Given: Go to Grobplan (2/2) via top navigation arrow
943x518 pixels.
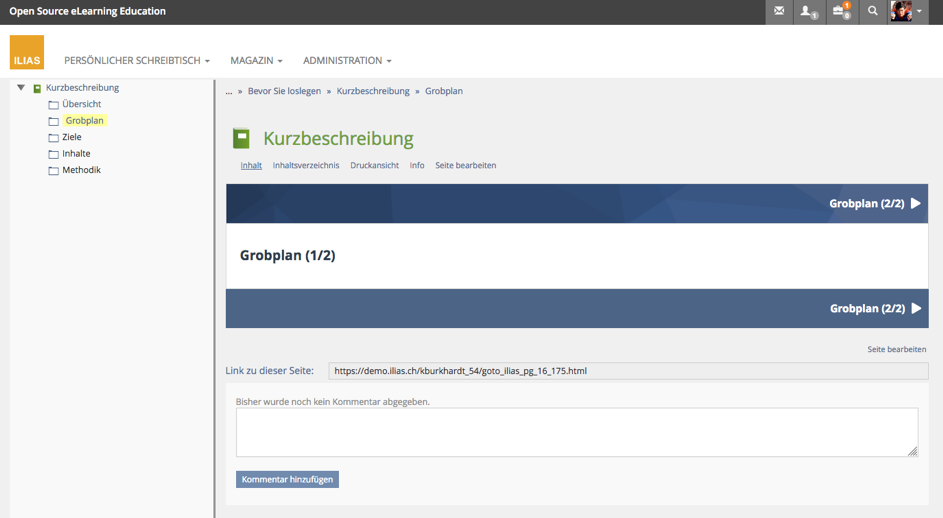Looking at the screenshot, I should [875, 204].
